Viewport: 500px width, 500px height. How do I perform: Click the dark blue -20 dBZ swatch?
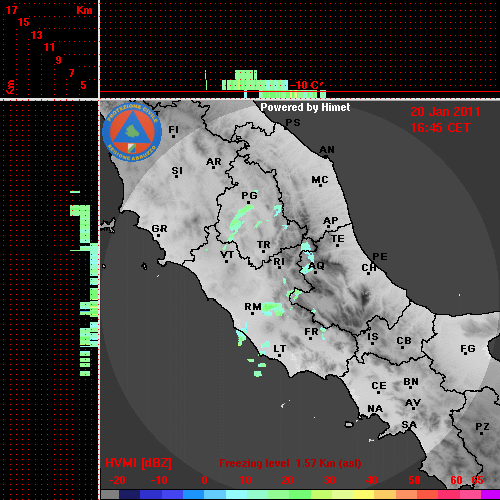129,494
